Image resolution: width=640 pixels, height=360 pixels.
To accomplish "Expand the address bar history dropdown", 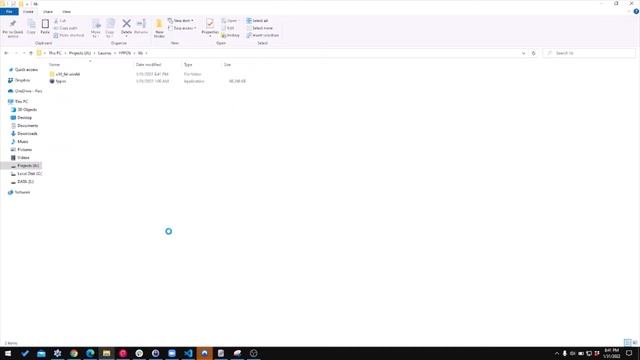I will [524, 53].
